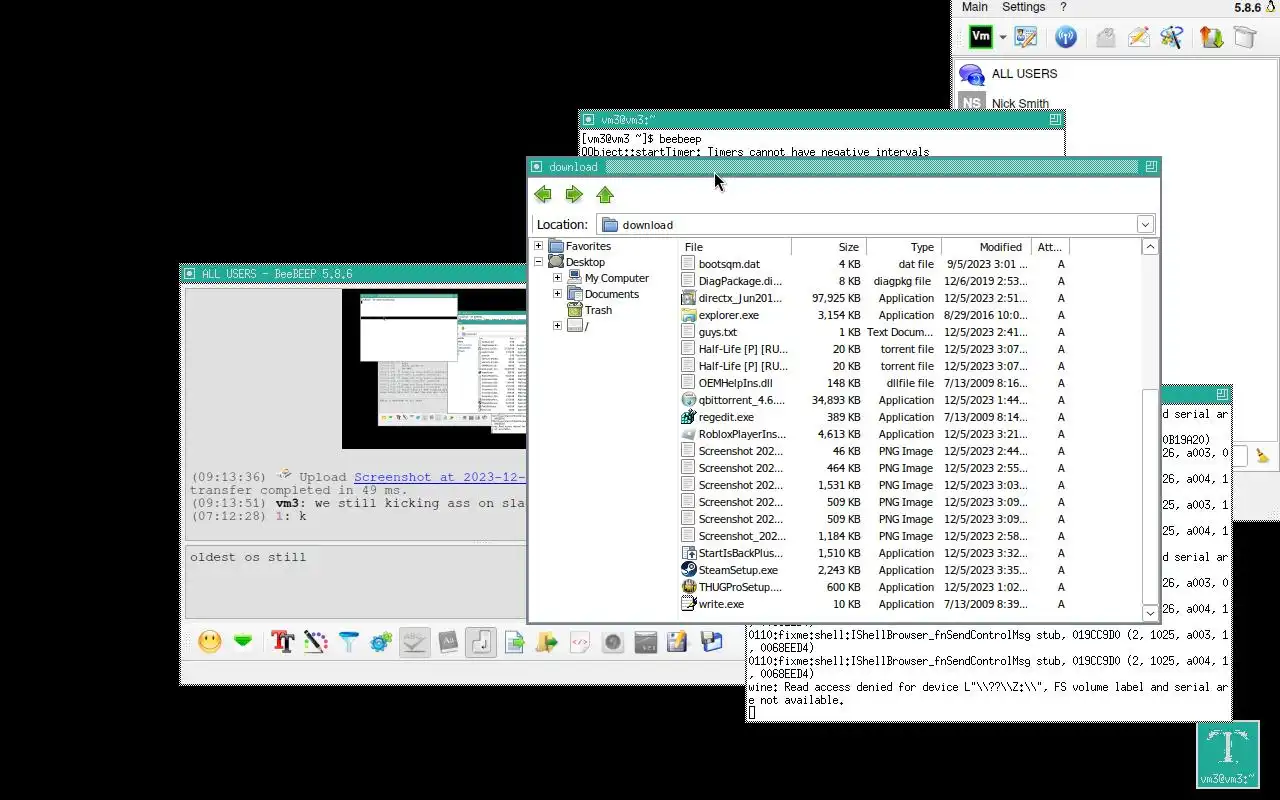Open the edit profile icon in BeeBEEP toolbar
Image resolution: width=1280 pixels, height=800 pixels.
(1026, 37)
